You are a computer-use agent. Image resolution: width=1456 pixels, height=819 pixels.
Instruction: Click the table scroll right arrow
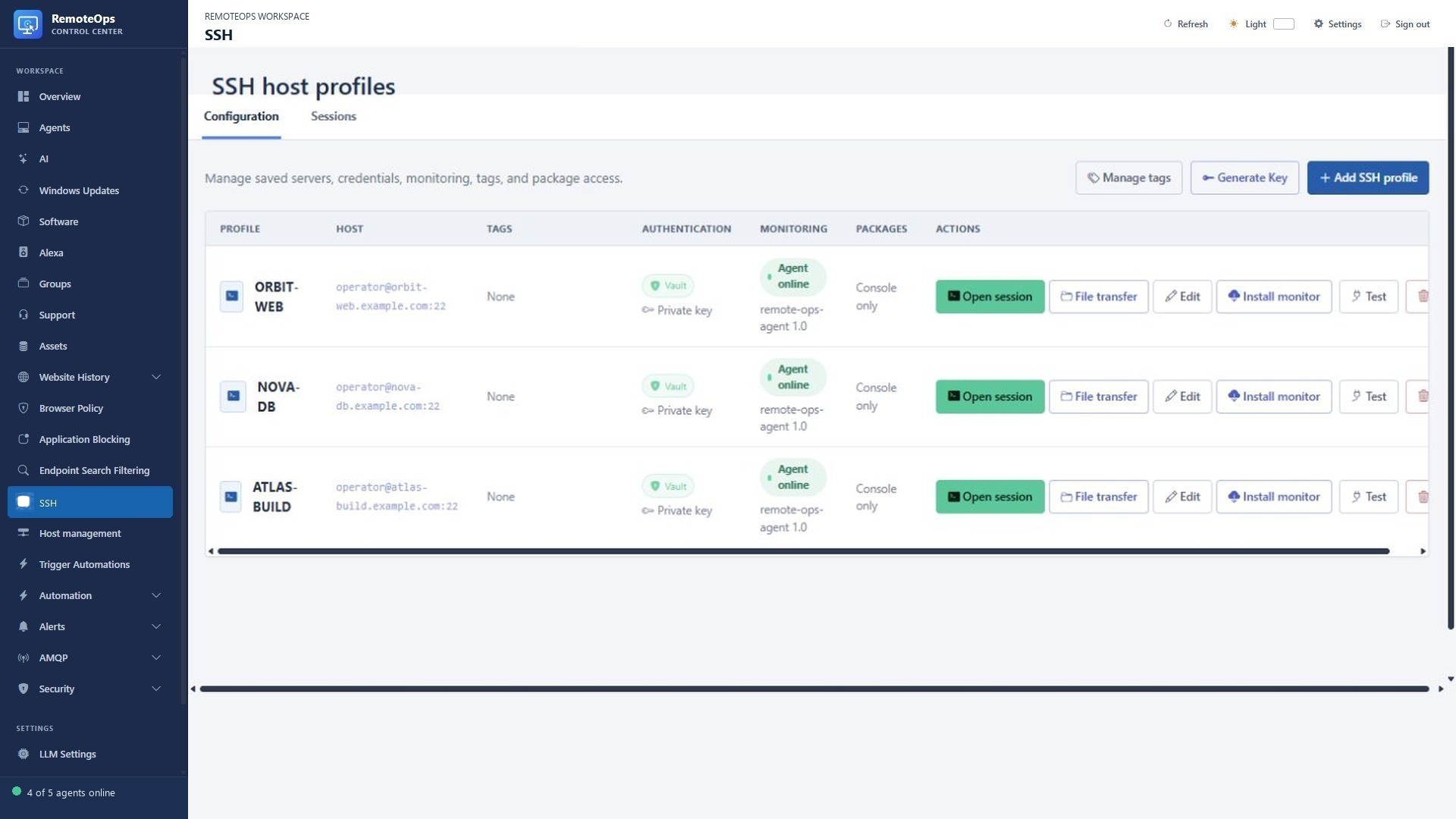(1423, 551)
